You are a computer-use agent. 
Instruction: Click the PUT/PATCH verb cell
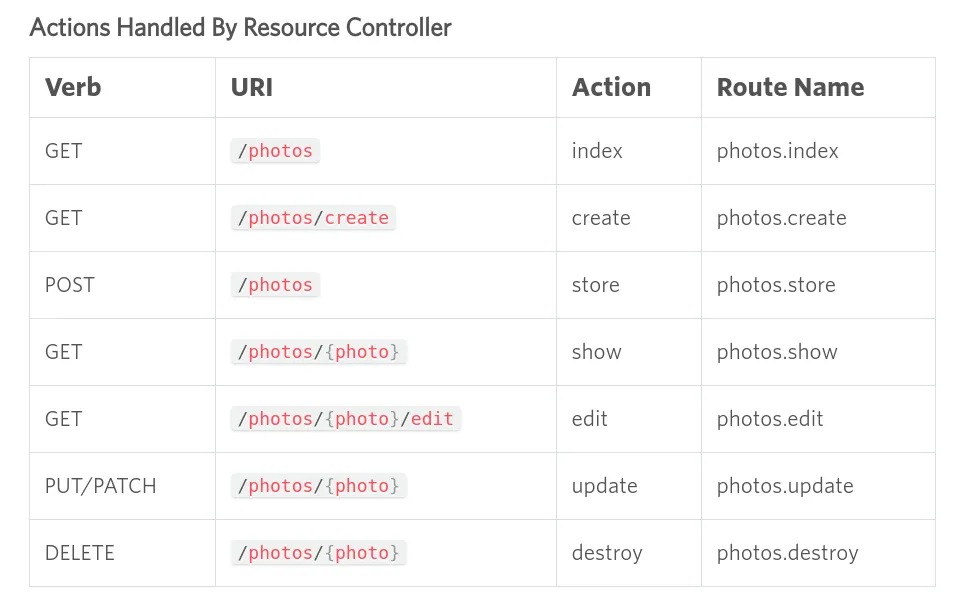click(100, 486)
